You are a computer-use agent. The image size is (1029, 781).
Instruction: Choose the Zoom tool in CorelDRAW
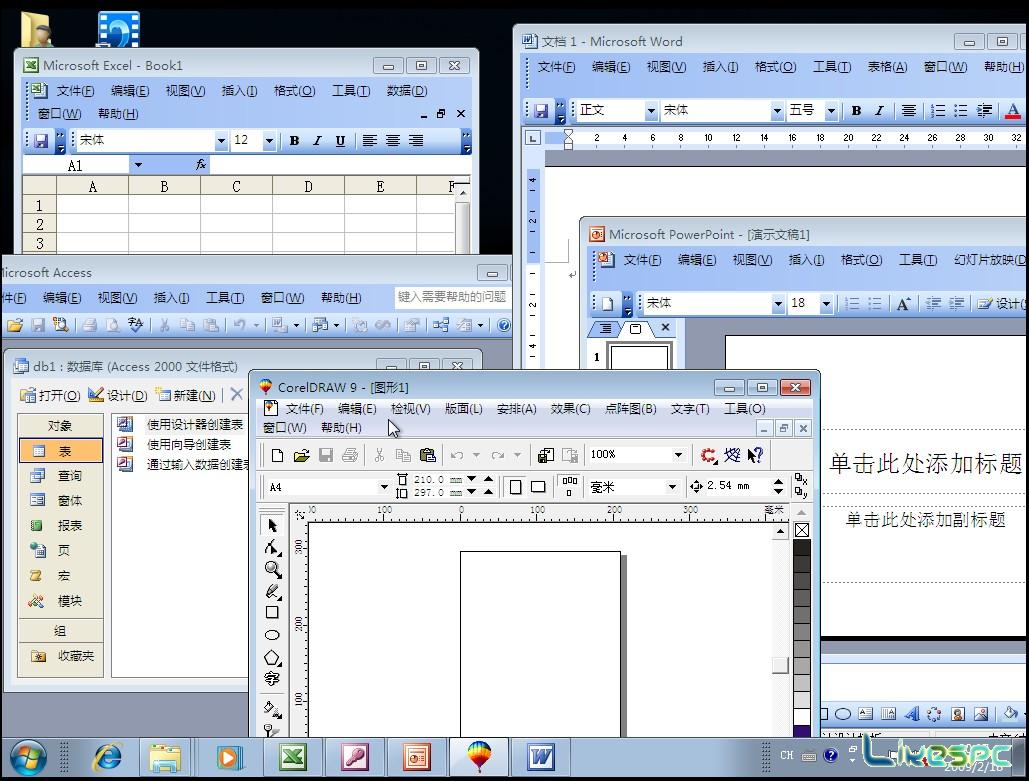(x=272, y=570)
